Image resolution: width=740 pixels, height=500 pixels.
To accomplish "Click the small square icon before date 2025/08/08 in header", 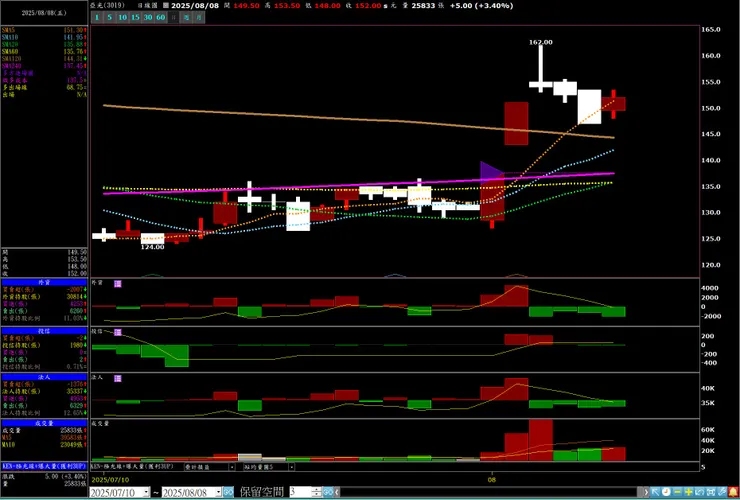I will click(x=165, y=6).
